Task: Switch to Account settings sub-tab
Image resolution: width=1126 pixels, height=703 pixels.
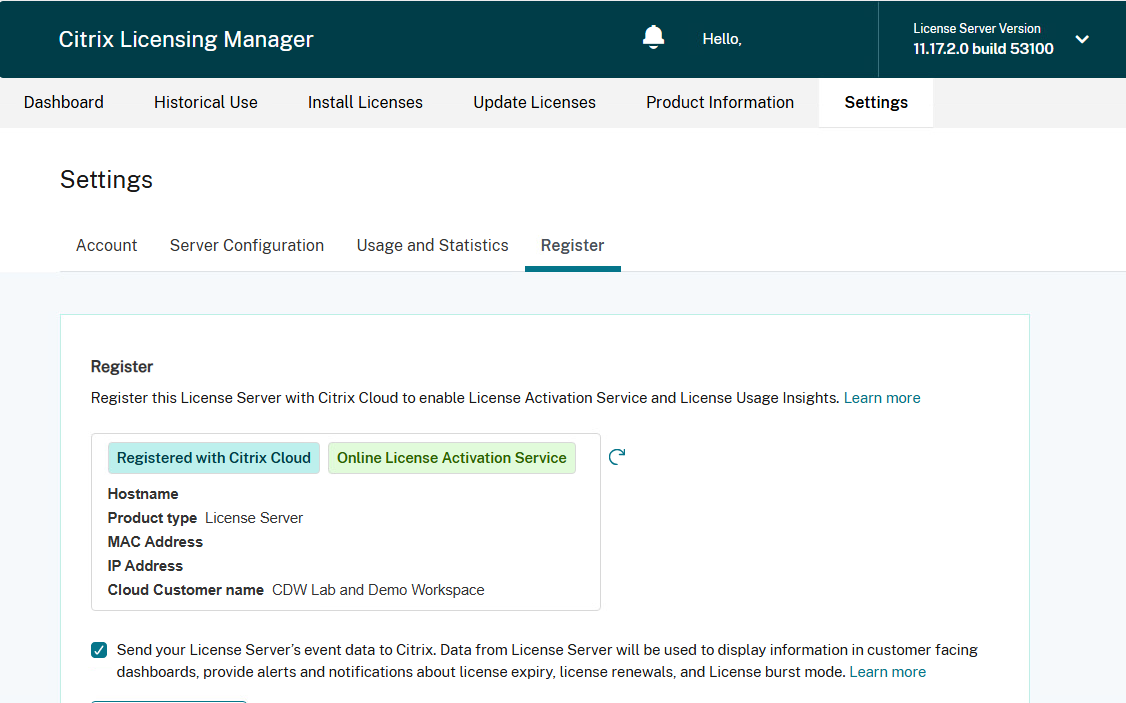Action: tap(107, 245)
